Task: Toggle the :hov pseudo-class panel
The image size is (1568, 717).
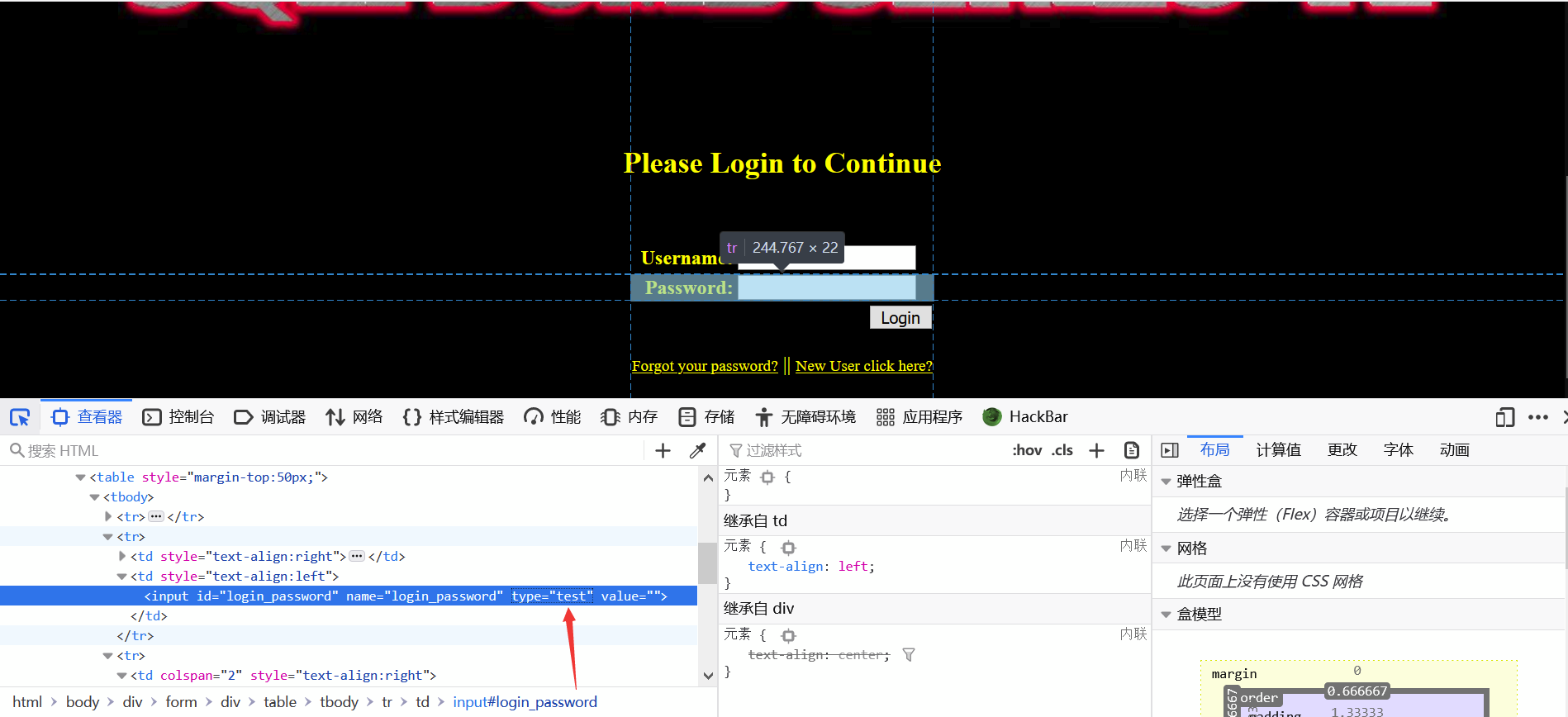Action: coord(1027,450)
